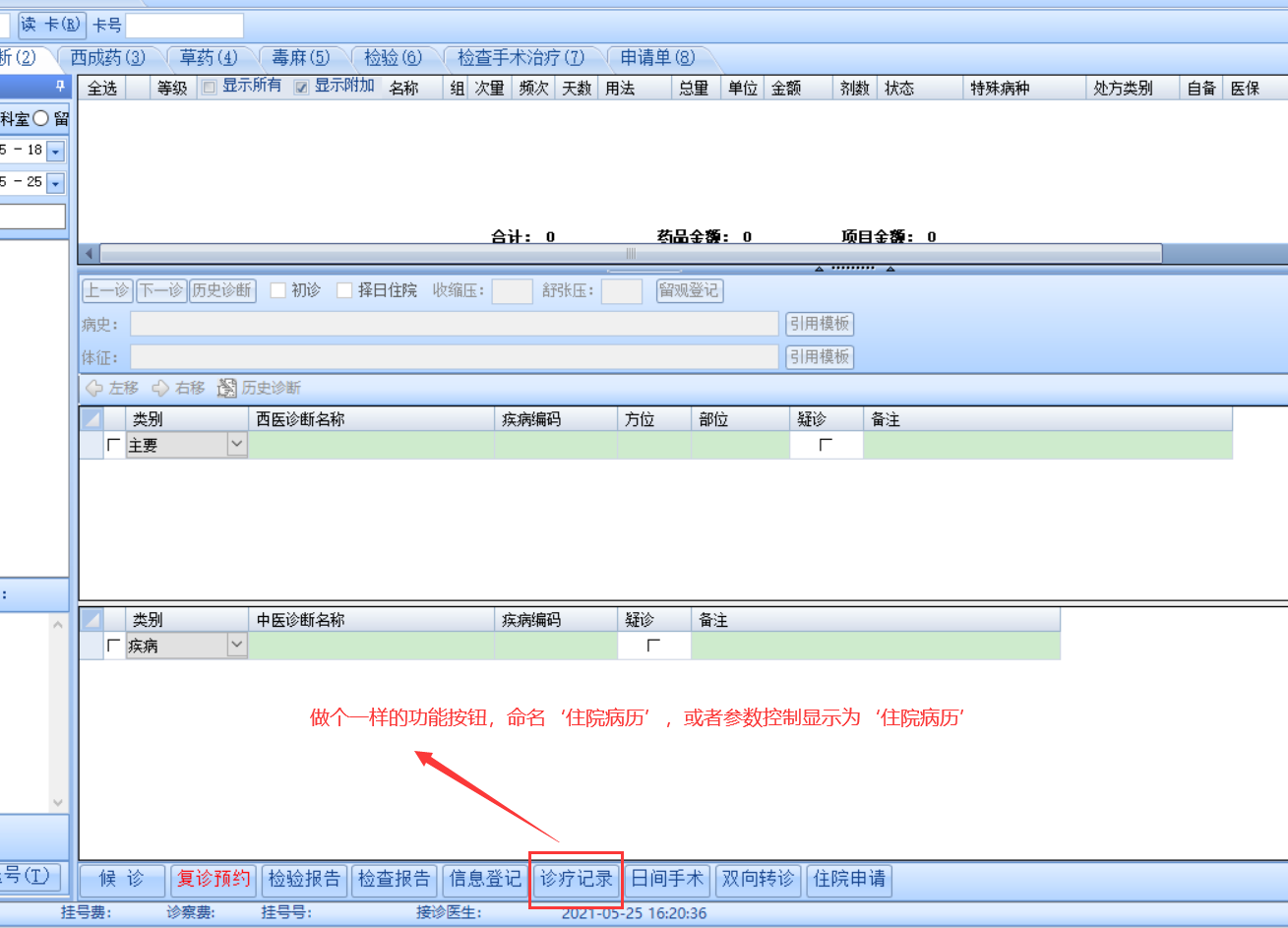Screen dimensions: 1288x928
Task: Click the 接诊医生 label in status bar
Action: (449, 913)
